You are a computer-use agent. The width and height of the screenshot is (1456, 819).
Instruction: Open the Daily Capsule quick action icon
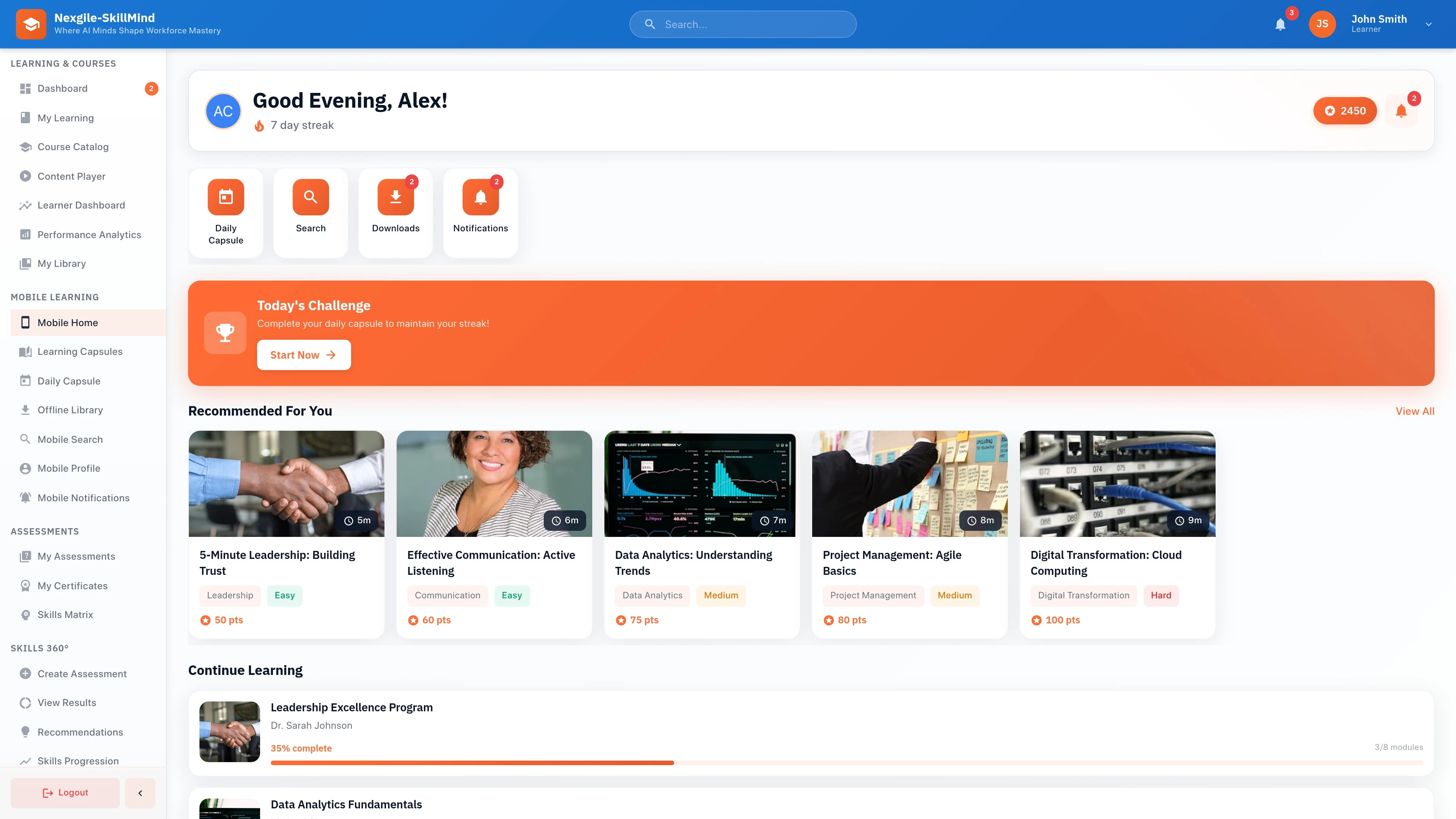(226, 197)
